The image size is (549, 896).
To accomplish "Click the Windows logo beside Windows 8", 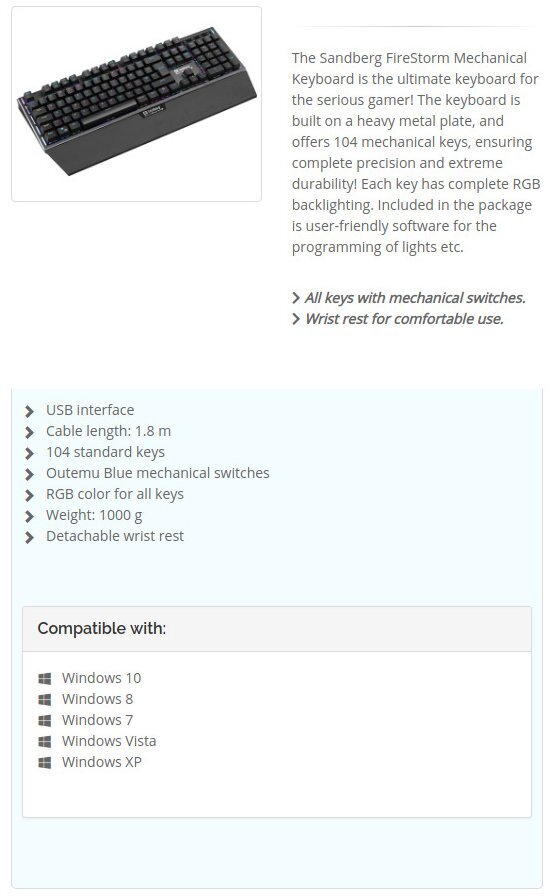I will [x=45, y=699].
